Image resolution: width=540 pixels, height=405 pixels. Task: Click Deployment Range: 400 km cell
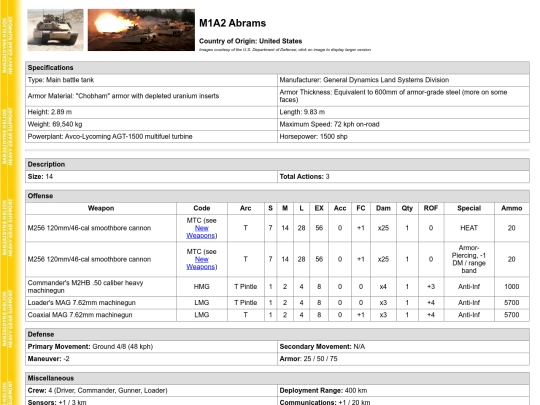[x=403, y=391]
